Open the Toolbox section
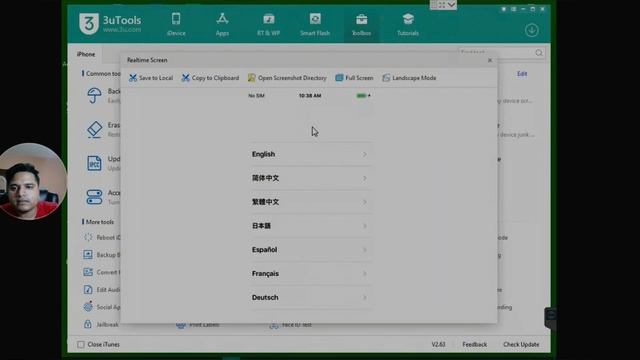Image resolution: width=640 pixels, height=360 pixels. click(361, 24)
